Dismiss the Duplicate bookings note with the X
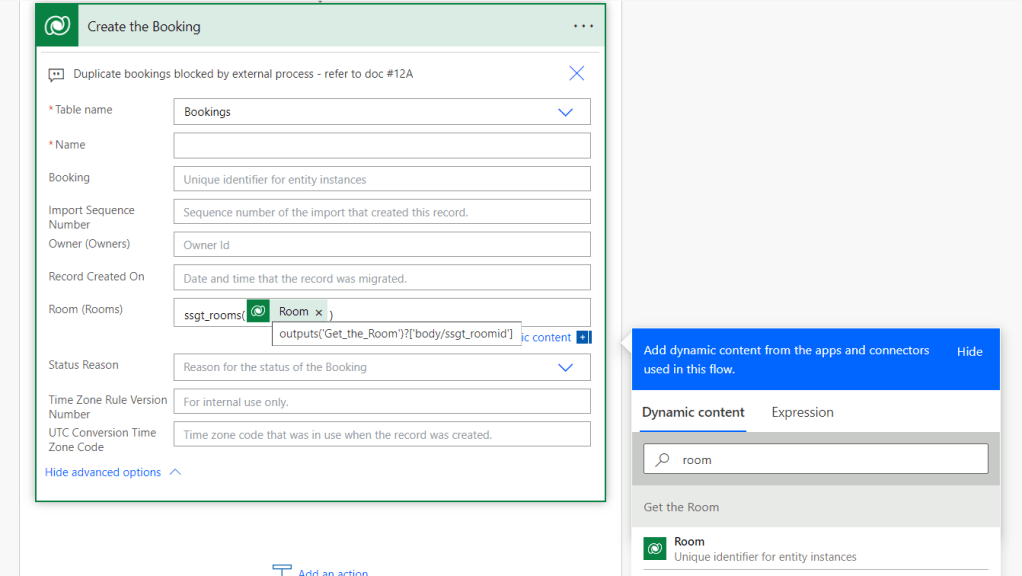The image size is (1022, 576). (x=576, y=73)
